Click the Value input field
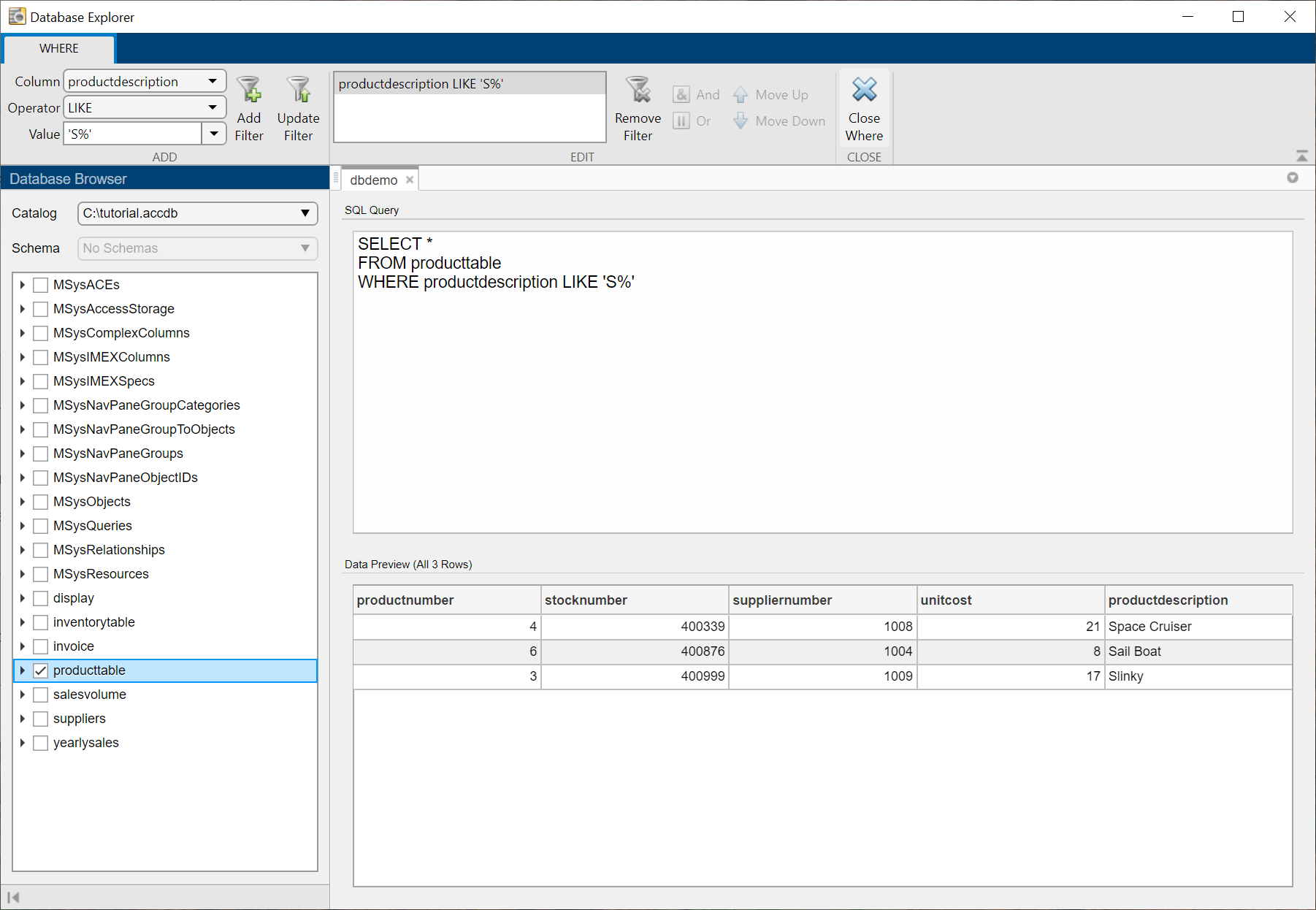This screenshot has height=910, width=1316. 132,134
